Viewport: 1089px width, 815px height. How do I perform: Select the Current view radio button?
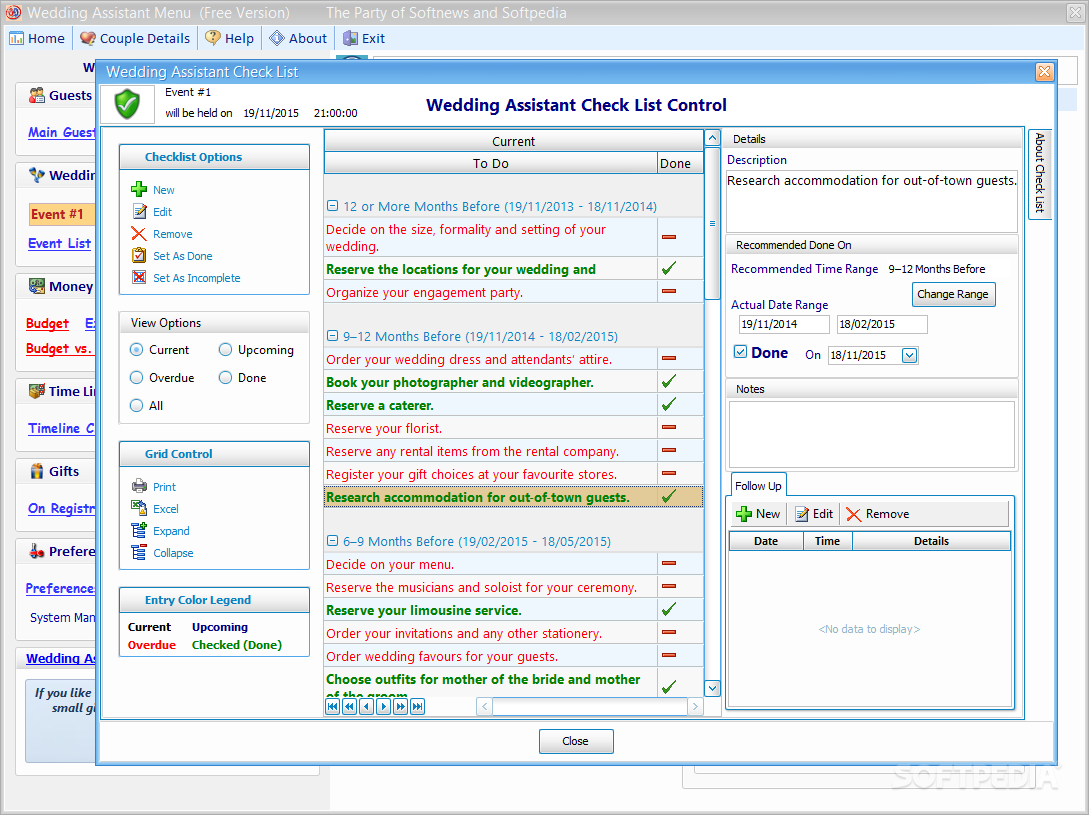[136, 349]
